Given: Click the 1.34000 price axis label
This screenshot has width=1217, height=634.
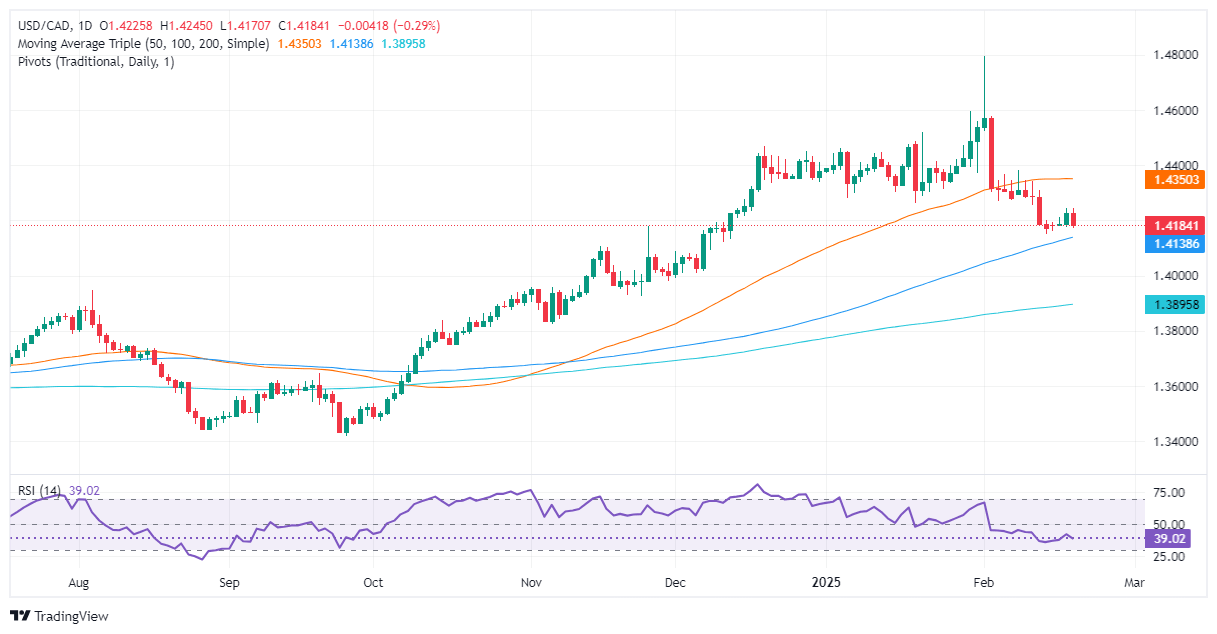Looking at the screenshot, I should pos(1167,441).
